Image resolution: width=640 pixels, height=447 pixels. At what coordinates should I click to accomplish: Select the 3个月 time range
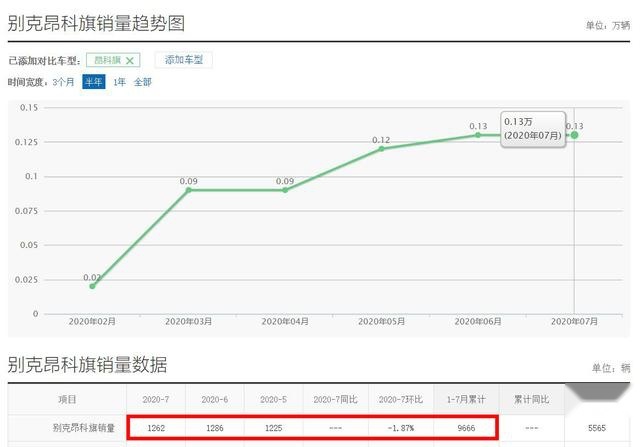pos(63,82)
